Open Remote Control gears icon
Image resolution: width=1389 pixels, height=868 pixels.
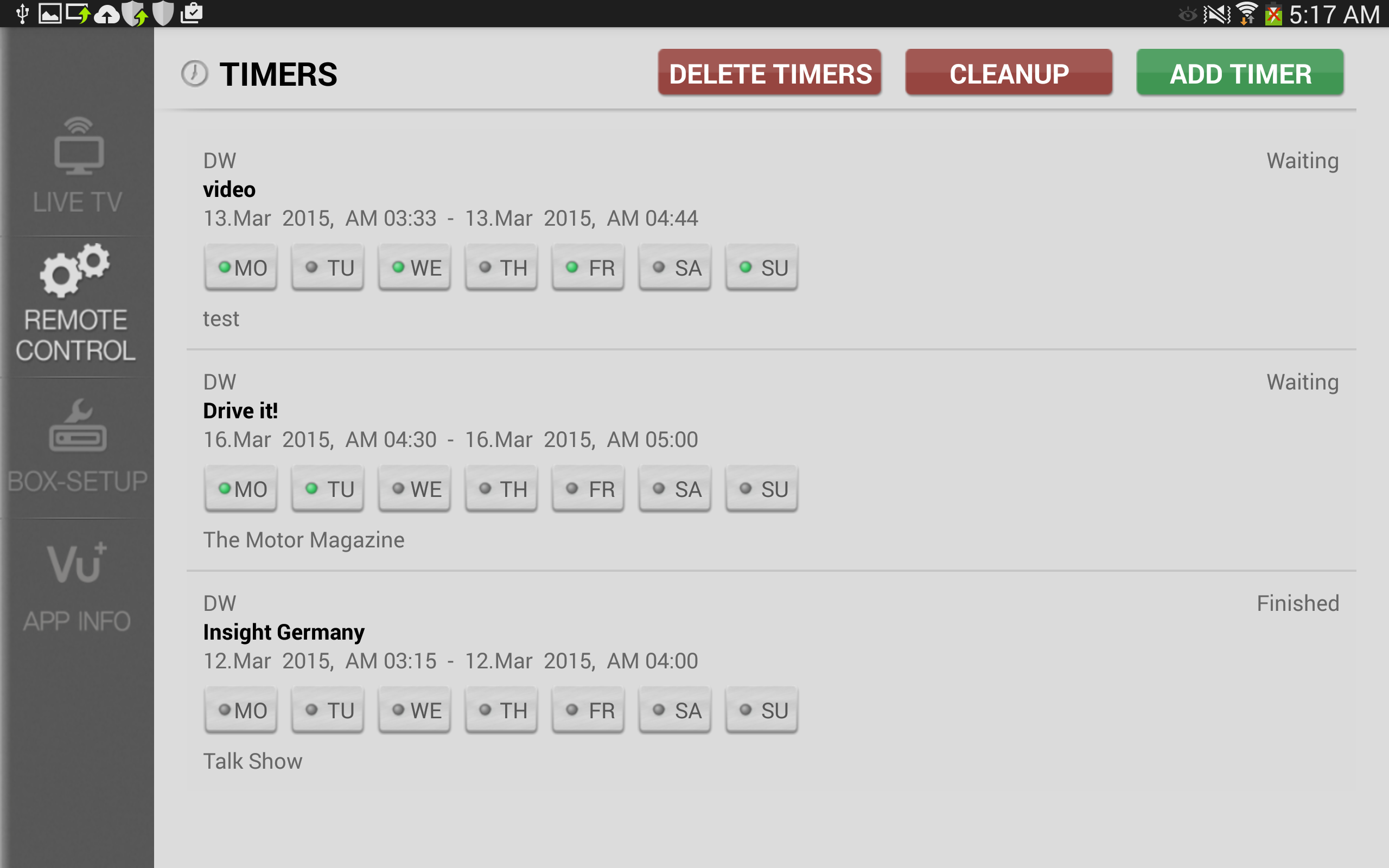pos(75,270)
